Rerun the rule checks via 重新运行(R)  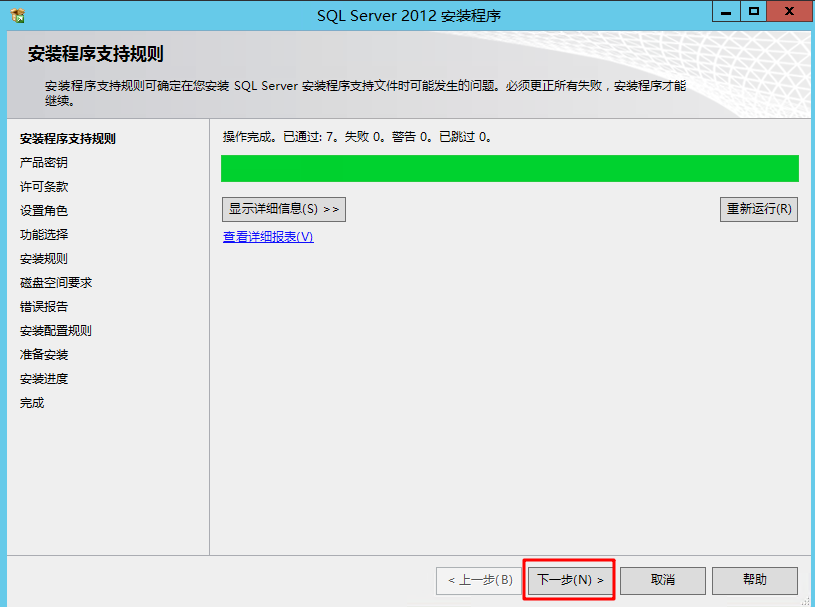[x=759, y=209]
